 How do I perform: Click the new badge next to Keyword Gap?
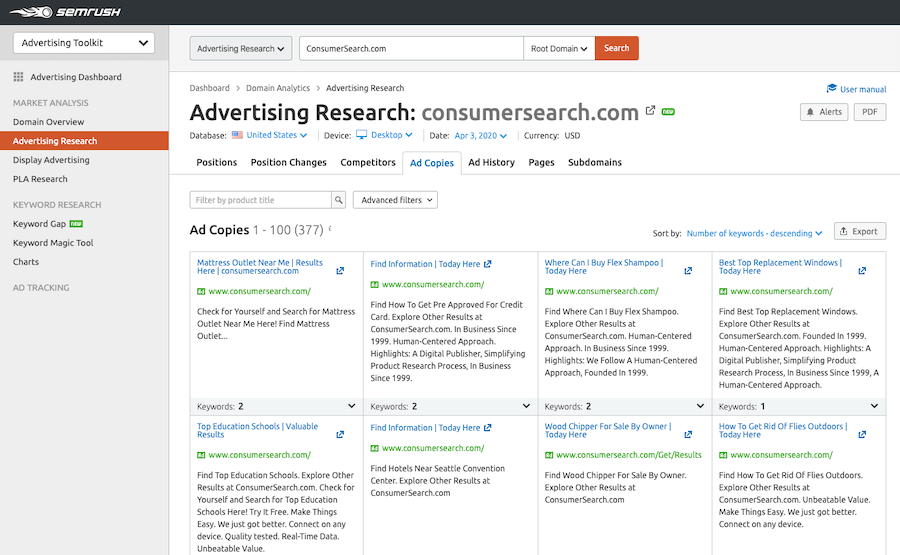[76, 224]
